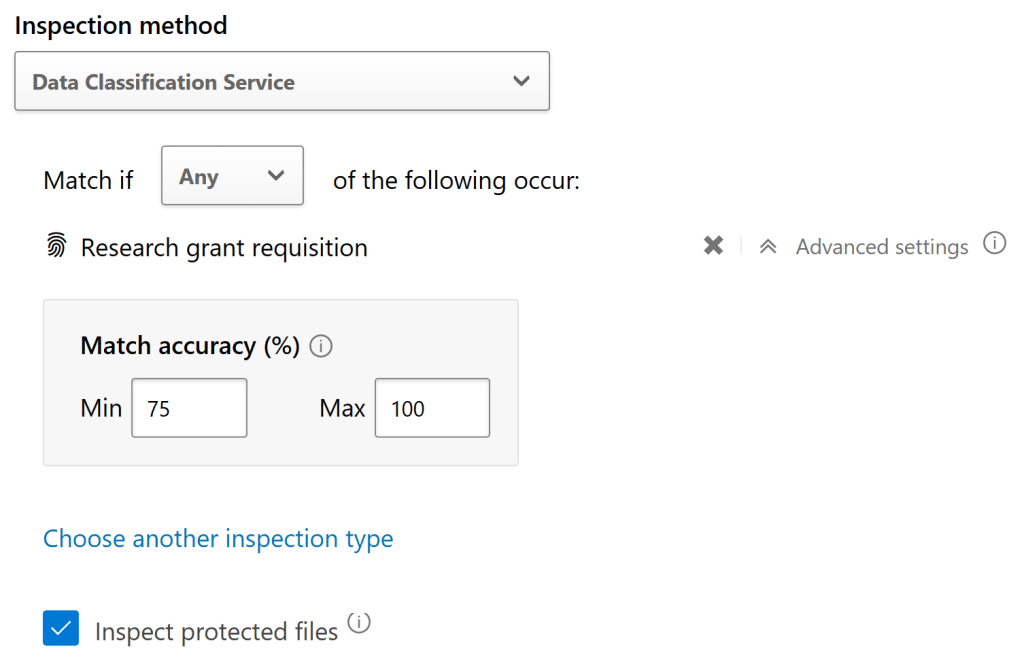Select the Research grant requisition label
The height and width of the screenshot is (662, 1024).
pos(224,248)
